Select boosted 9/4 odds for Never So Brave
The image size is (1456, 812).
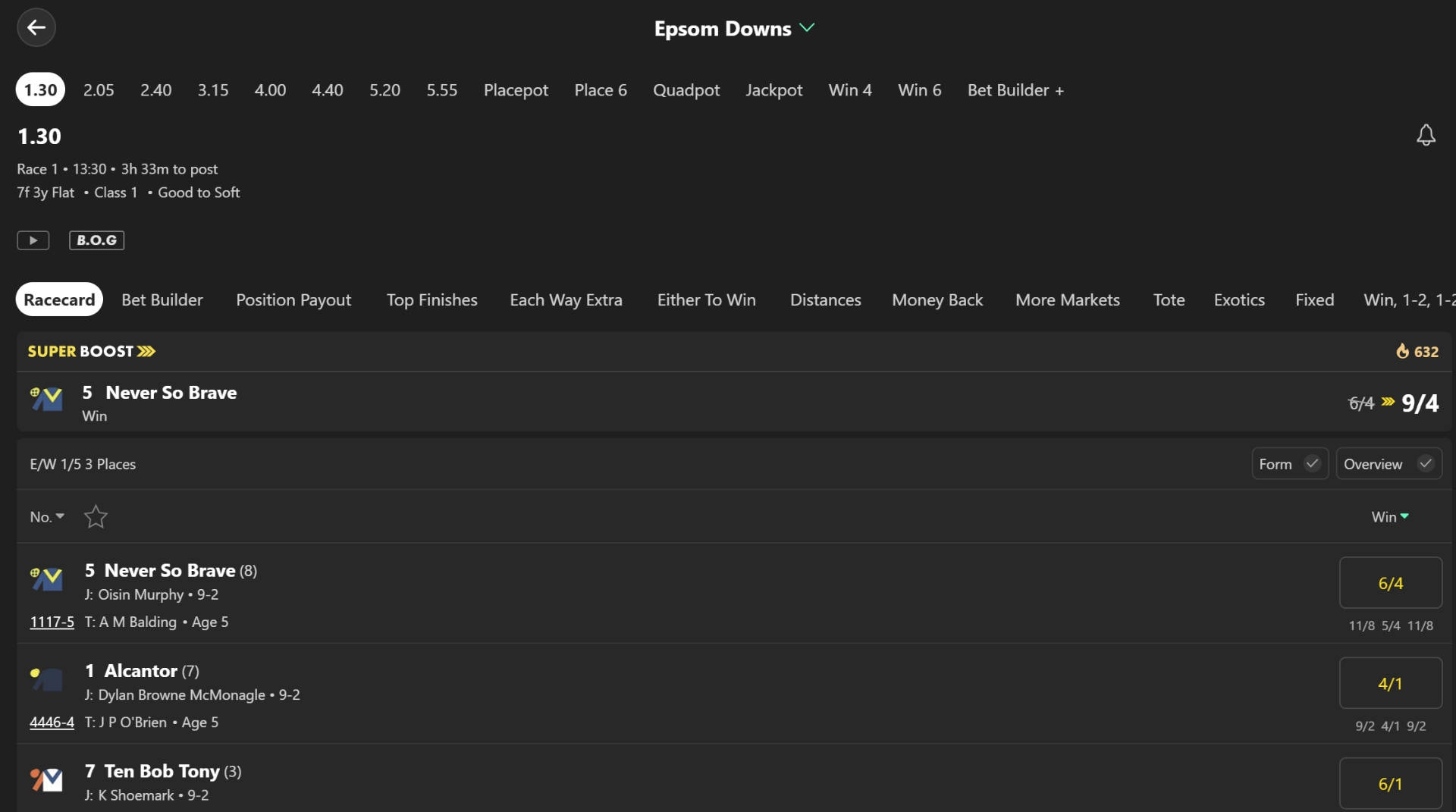pyautogui.click(x=1420, y=403)
